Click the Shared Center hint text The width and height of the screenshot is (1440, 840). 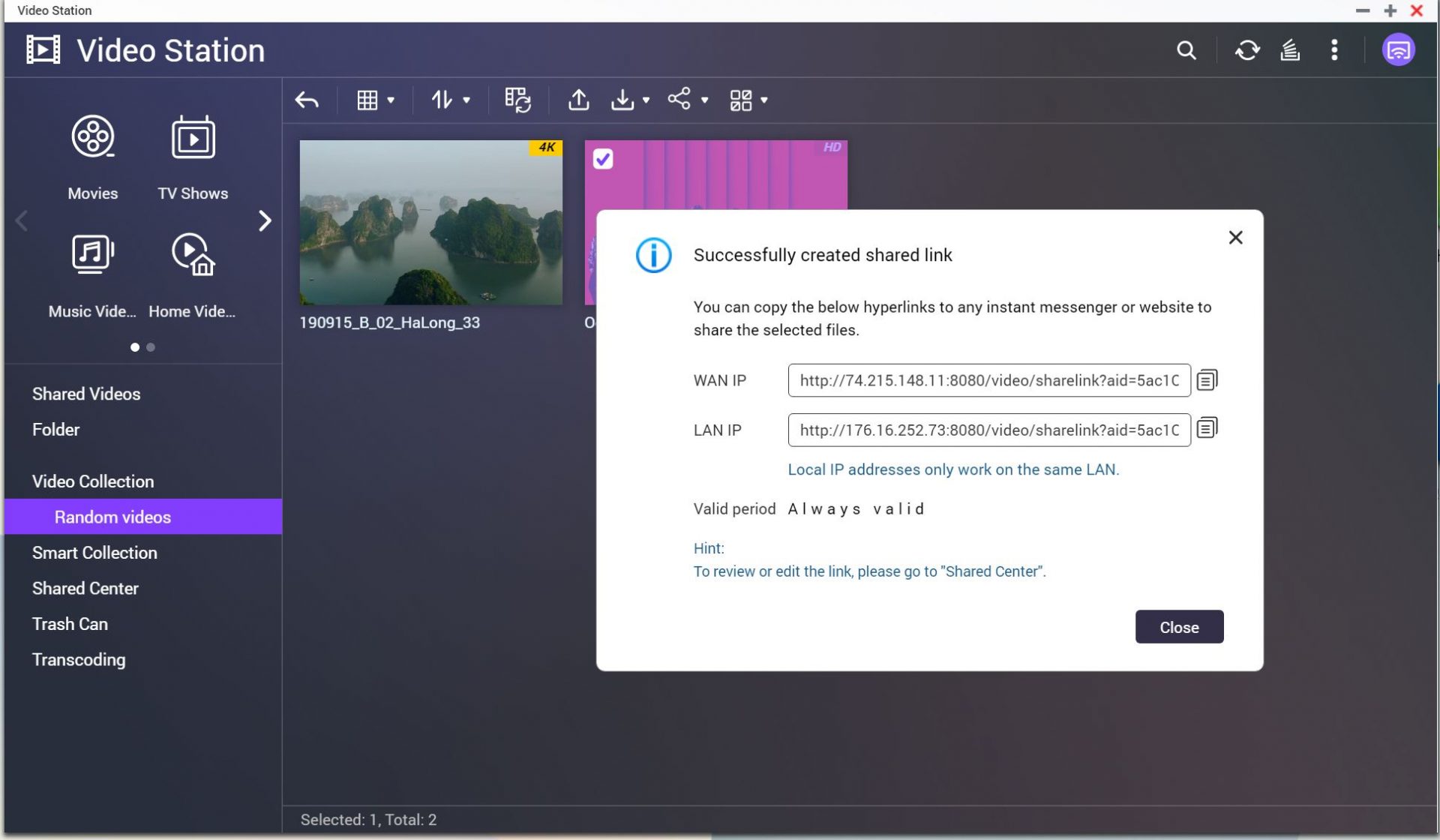click(x=869, y=571)
